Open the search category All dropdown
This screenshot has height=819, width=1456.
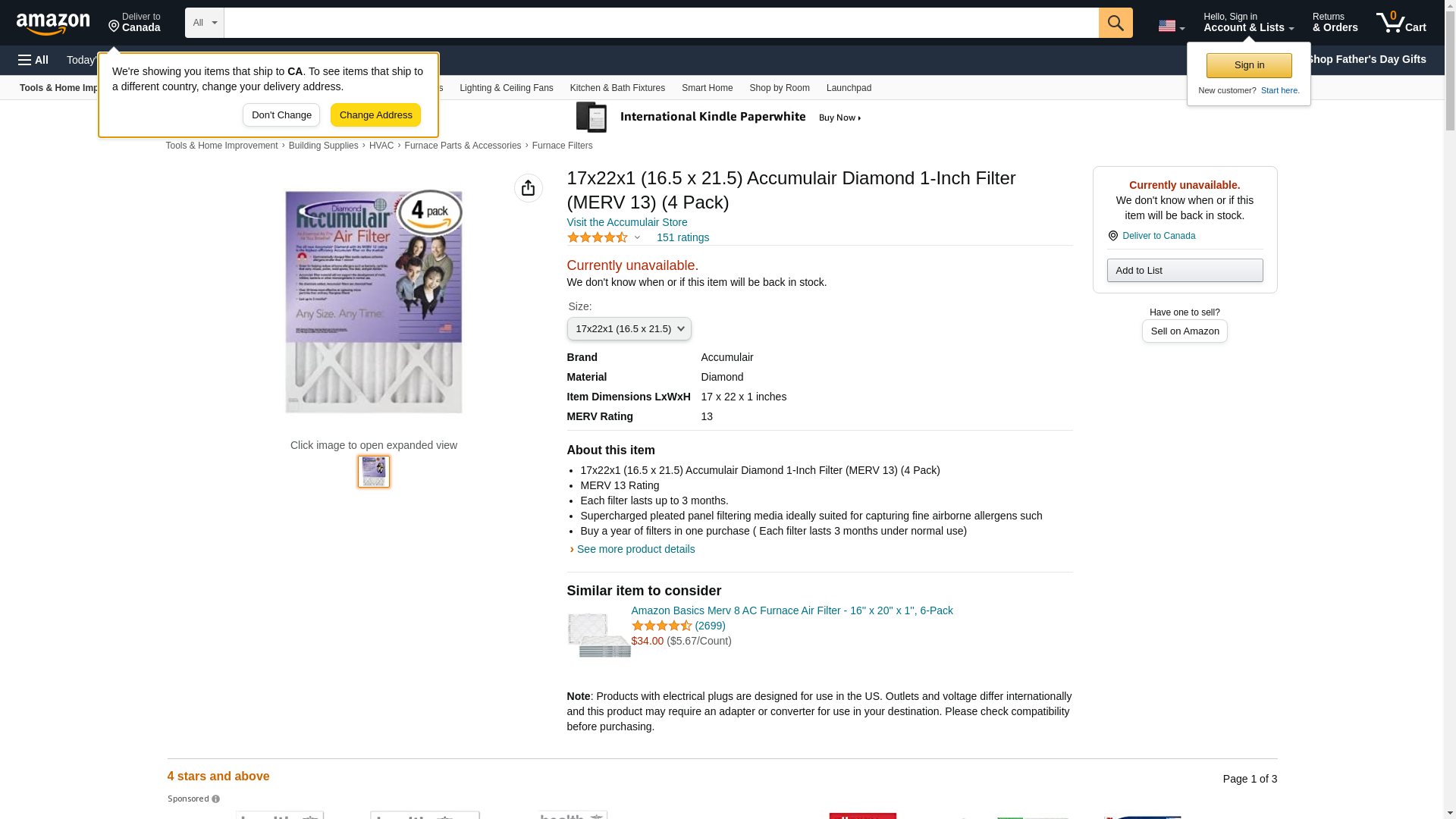point(204,23)
